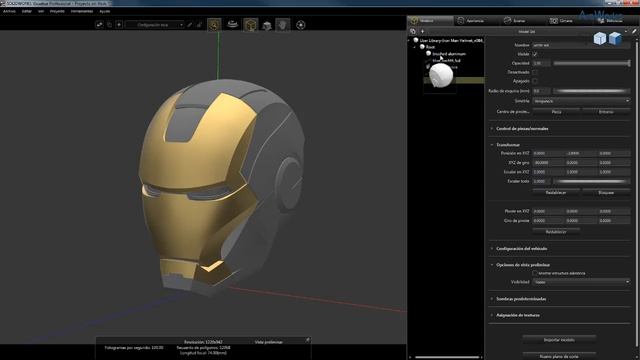Collapse the Root tree node arrow
640x360 pixels.
pos(415,47)
